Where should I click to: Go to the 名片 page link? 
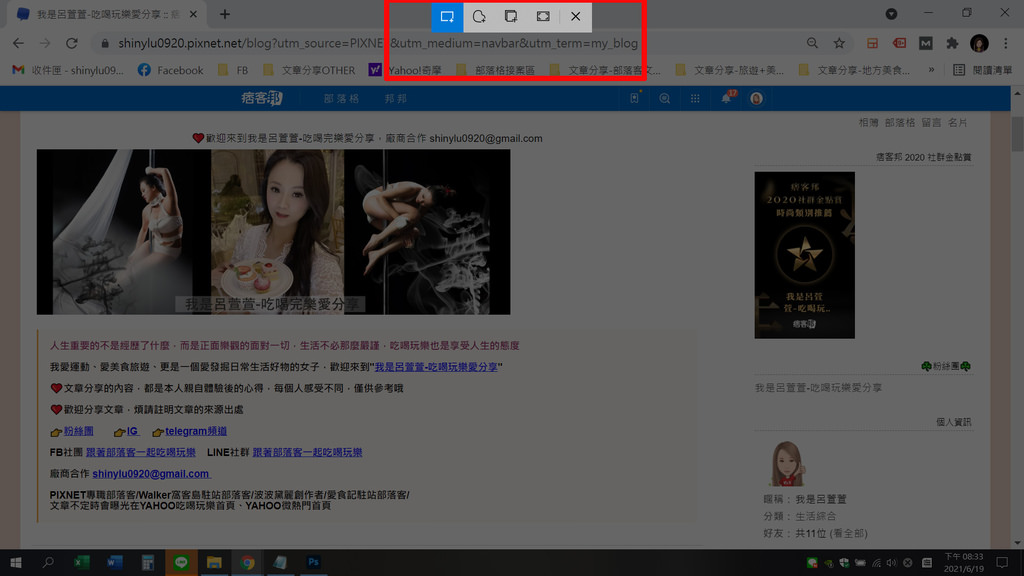click(957, 123)
